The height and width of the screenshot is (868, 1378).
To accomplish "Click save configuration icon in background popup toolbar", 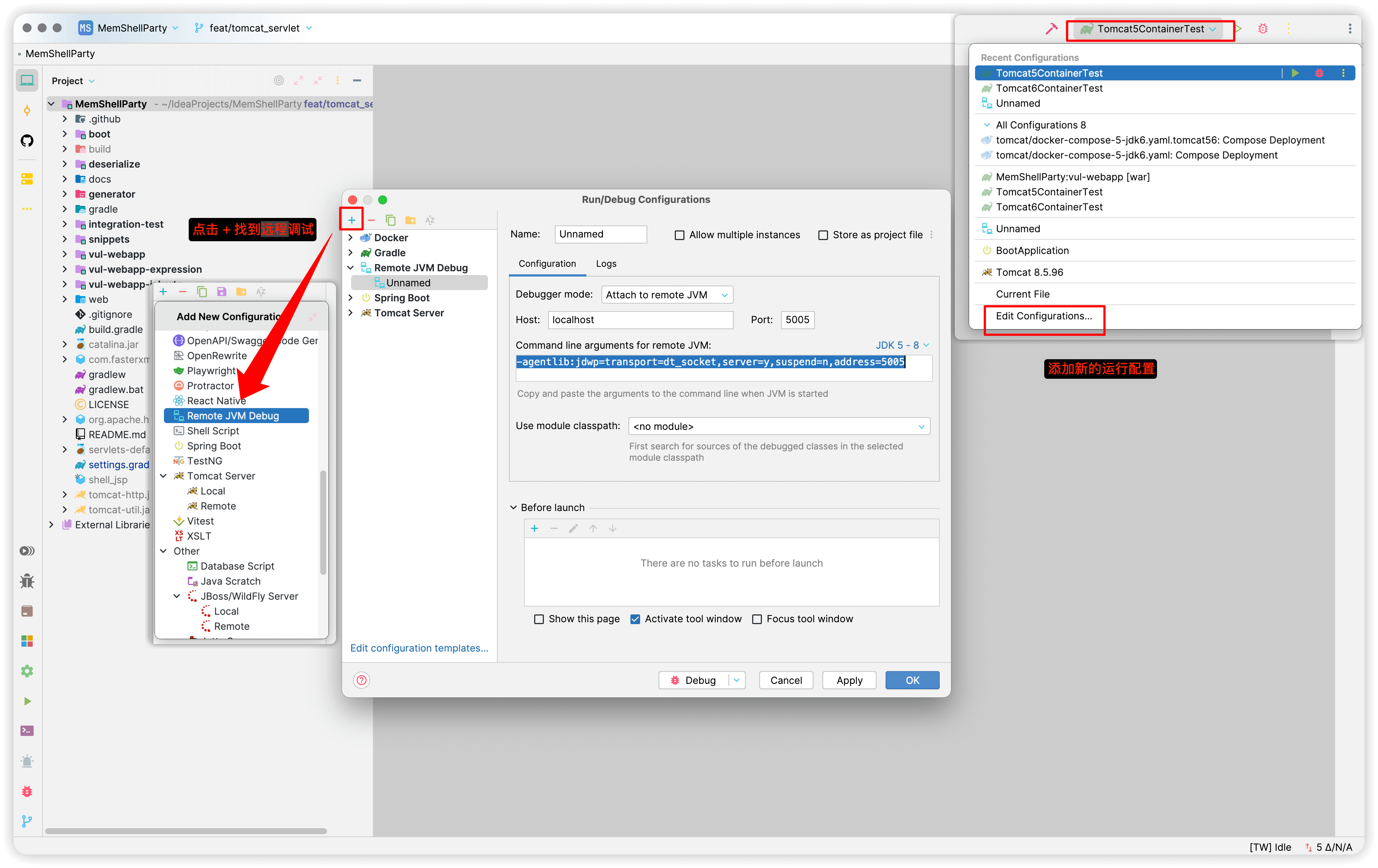I will tap(221, 291).
